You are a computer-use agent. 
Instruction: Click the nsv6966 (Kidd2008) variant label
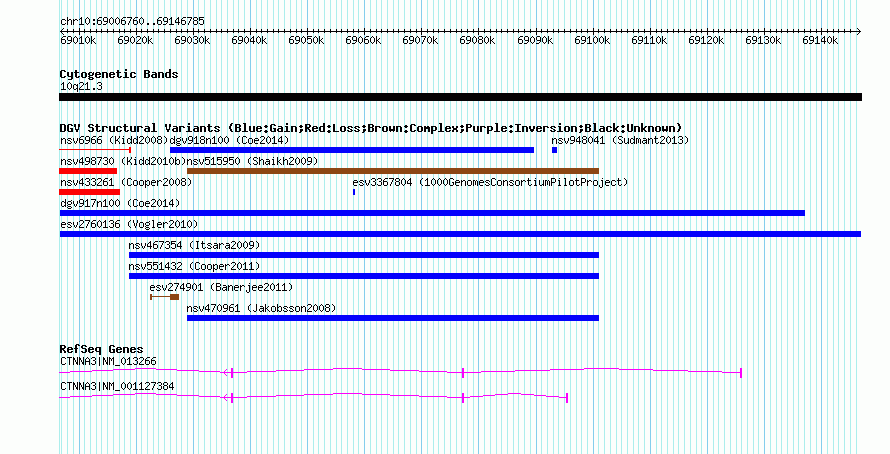(x=114, y=140)
